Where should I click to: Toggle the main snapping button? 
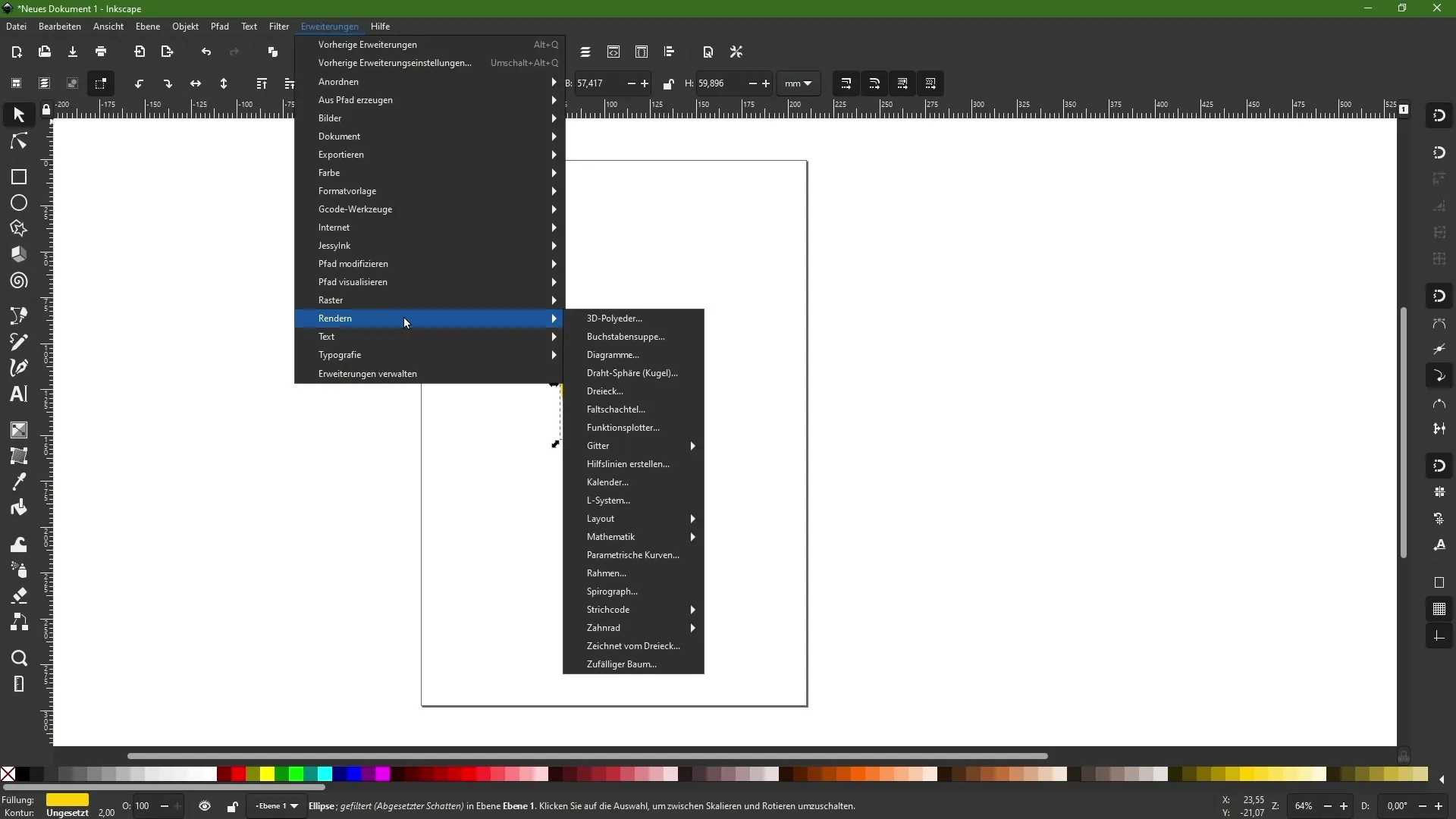pyautogui.click(x=1439, y=115)
